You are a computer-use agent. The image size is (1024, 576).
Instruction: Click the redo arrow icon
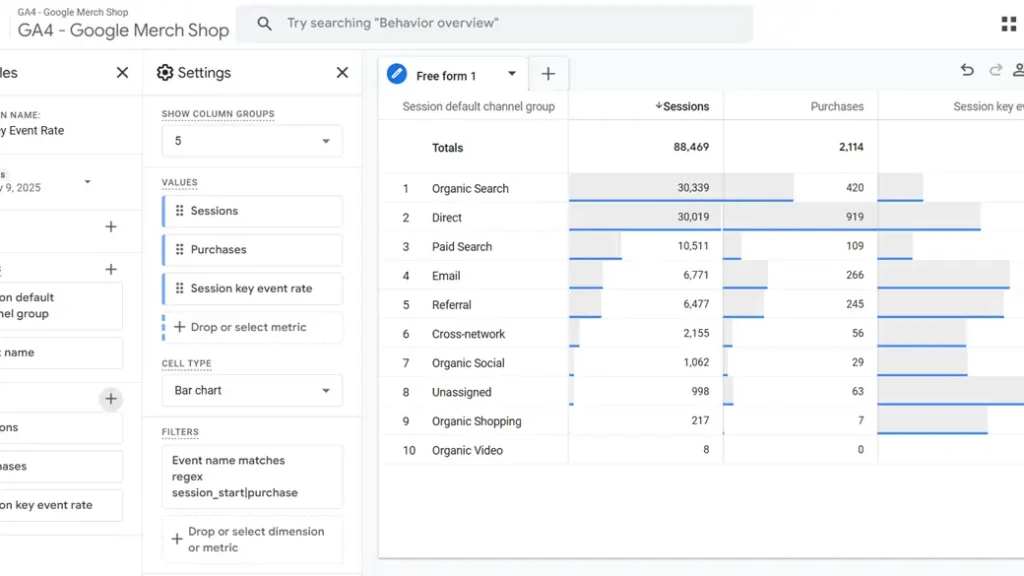[995, 70]
